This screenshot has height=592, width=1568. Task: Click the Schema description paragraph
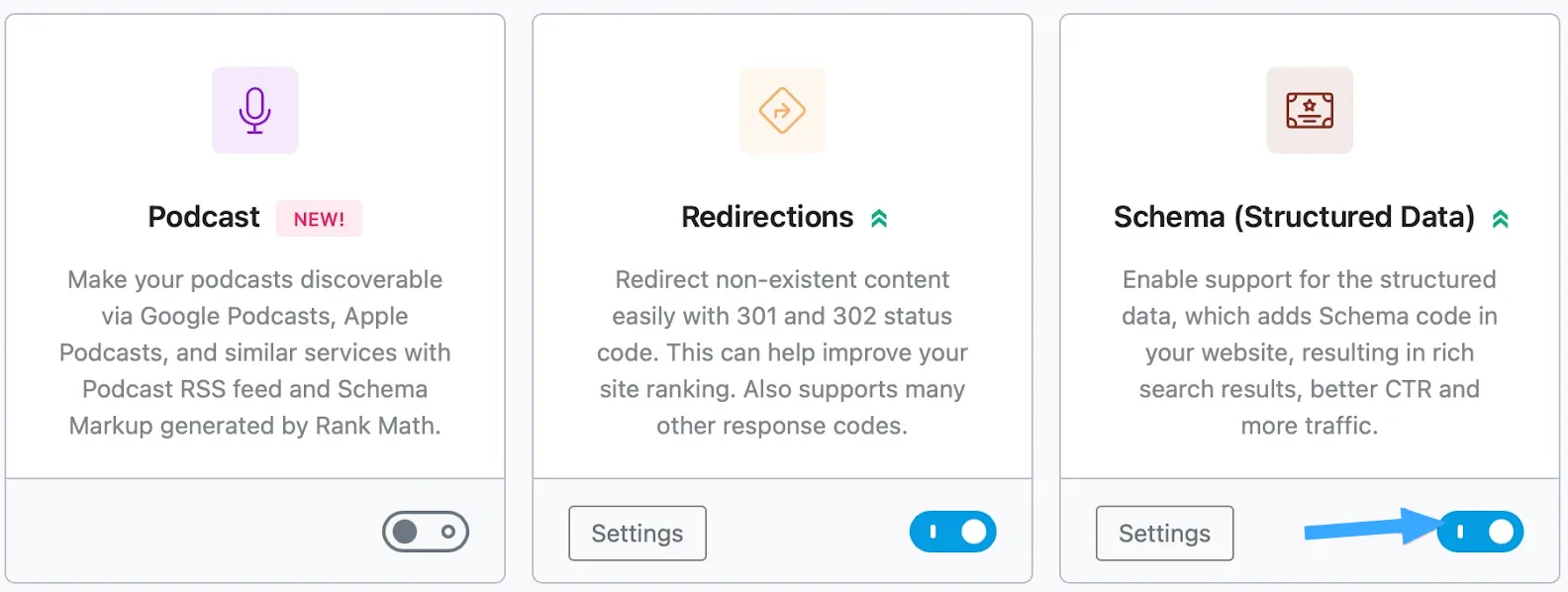point(1310,352)
